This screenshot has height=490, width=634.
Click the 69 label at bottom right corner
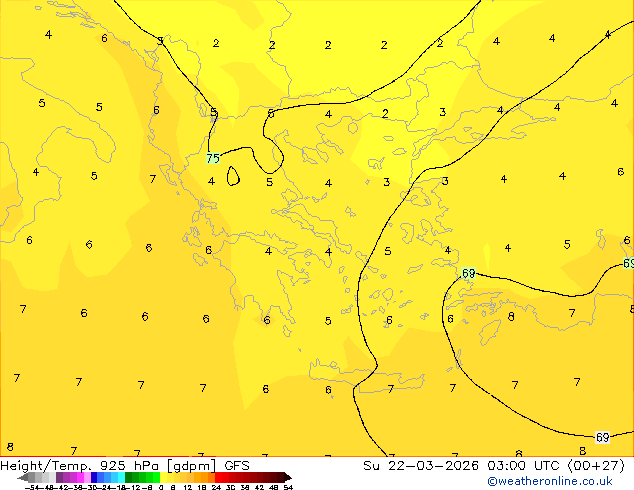(602, 437)
